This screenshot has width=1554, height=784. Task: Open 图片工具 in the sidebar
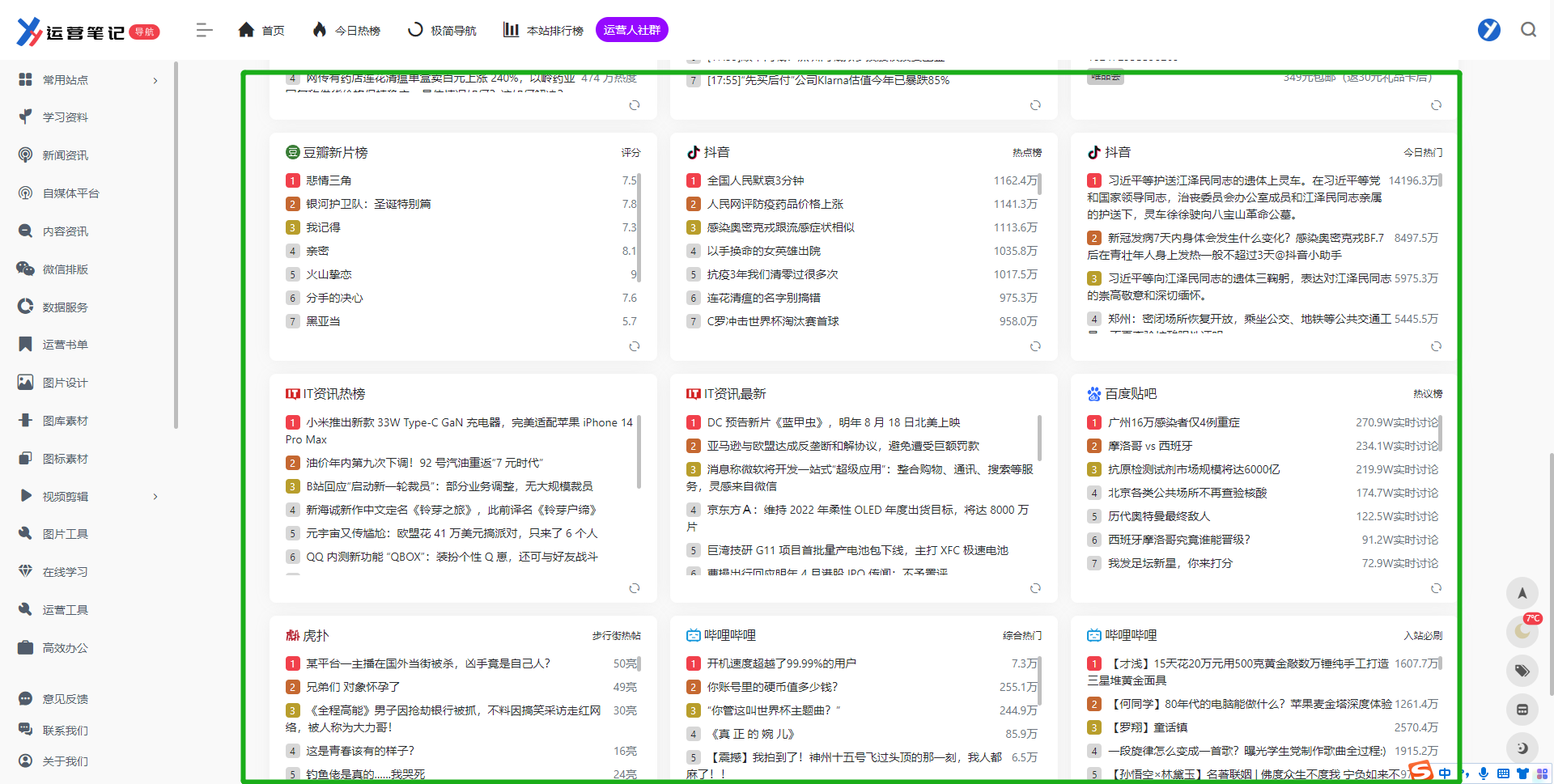point(66,534)
